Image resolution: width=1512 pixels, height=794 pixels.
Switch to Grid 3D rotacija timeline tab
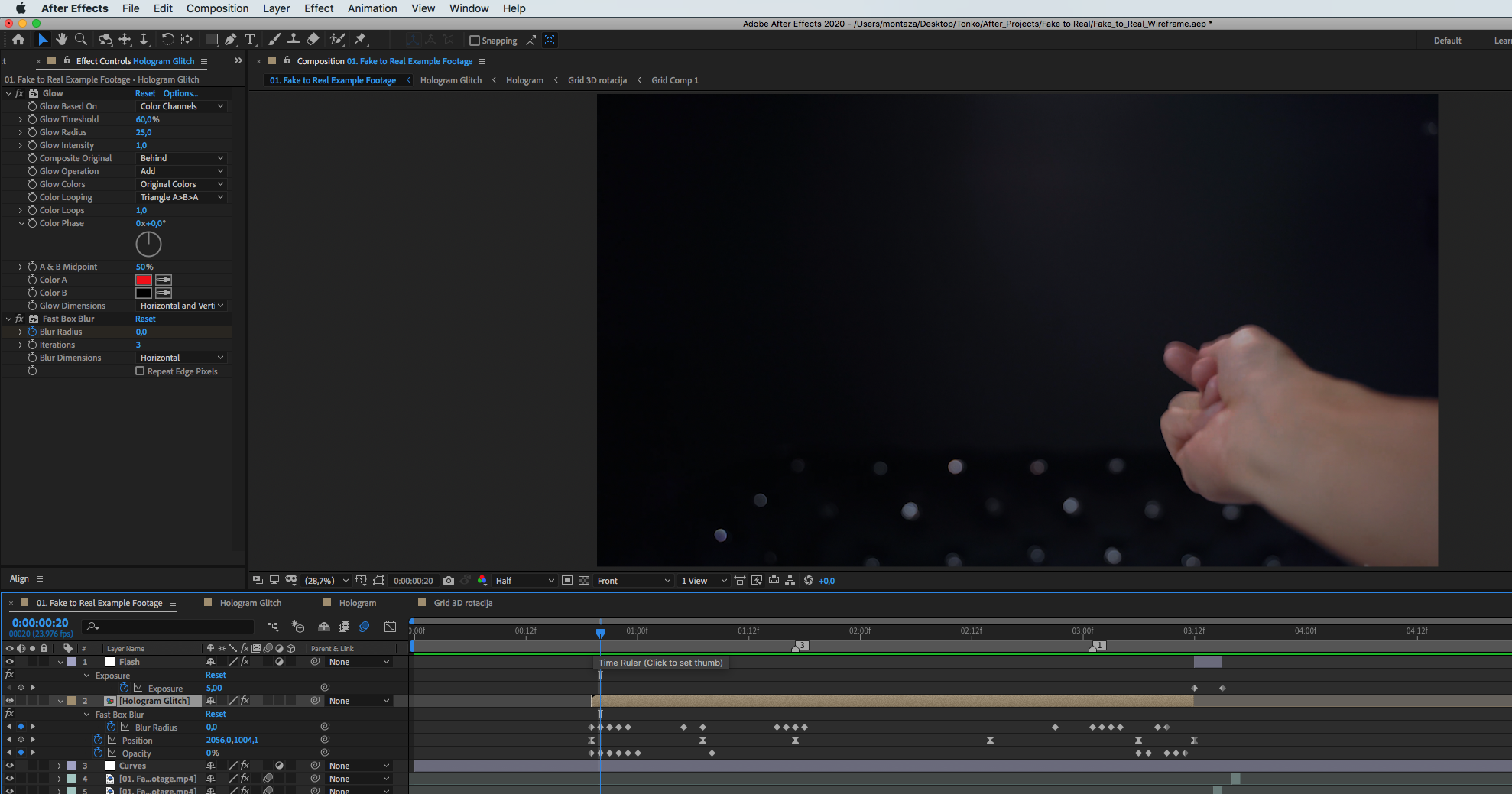(463, 603)
